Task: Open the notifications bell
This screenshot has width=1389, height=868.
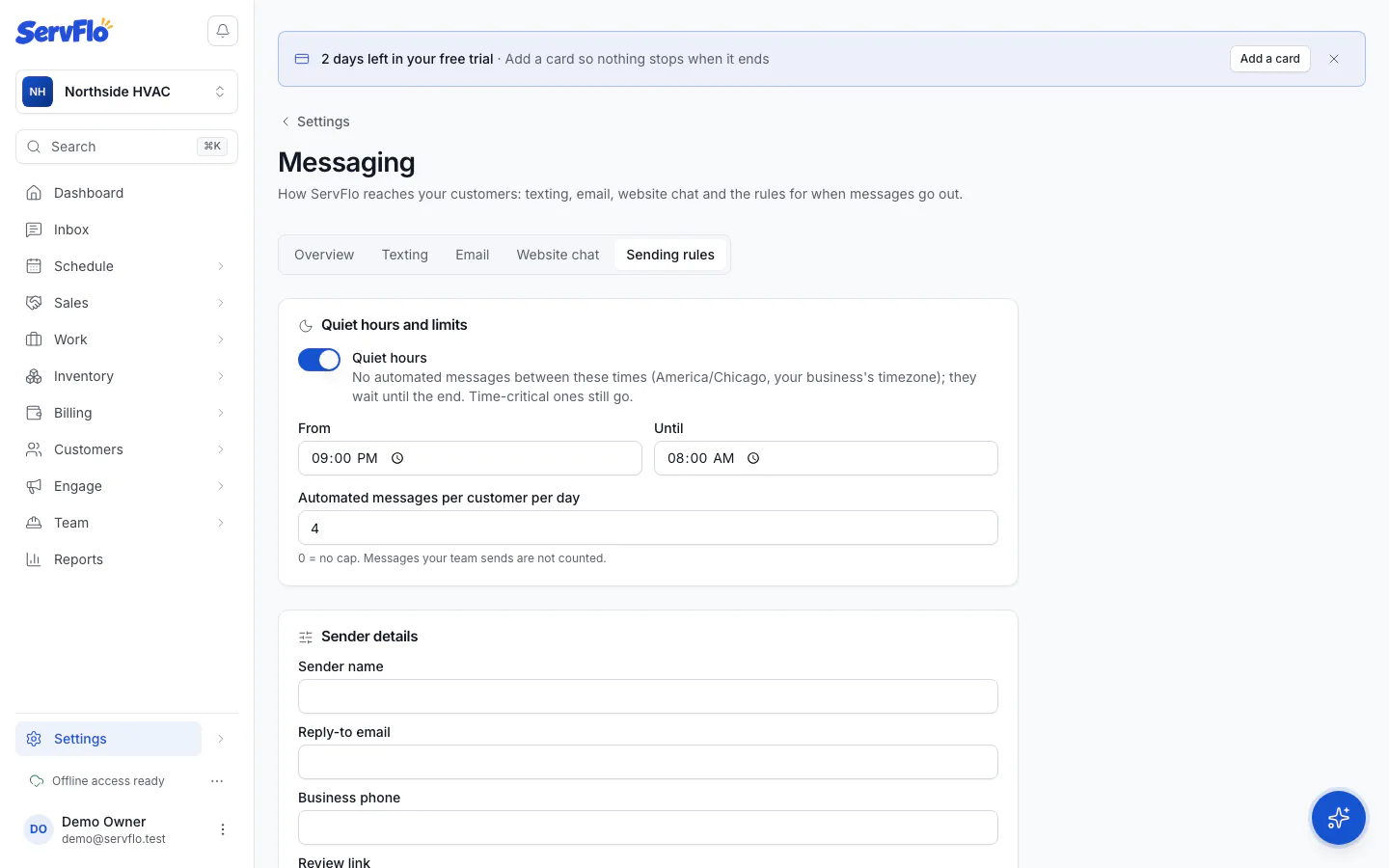Action: tap(223, 31)
